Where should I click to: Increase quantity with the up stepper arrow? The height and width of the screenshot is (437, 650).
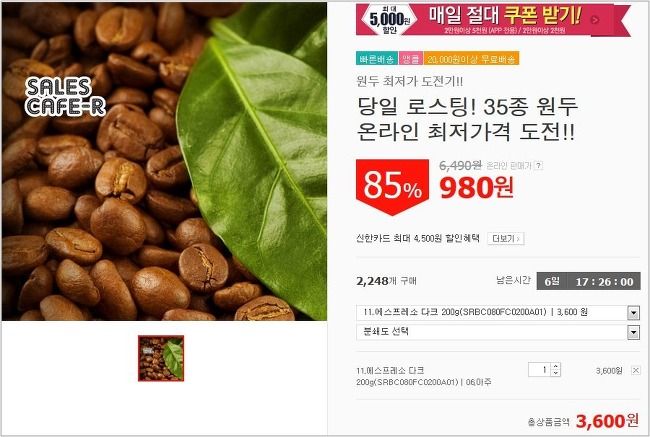[555, 366]
